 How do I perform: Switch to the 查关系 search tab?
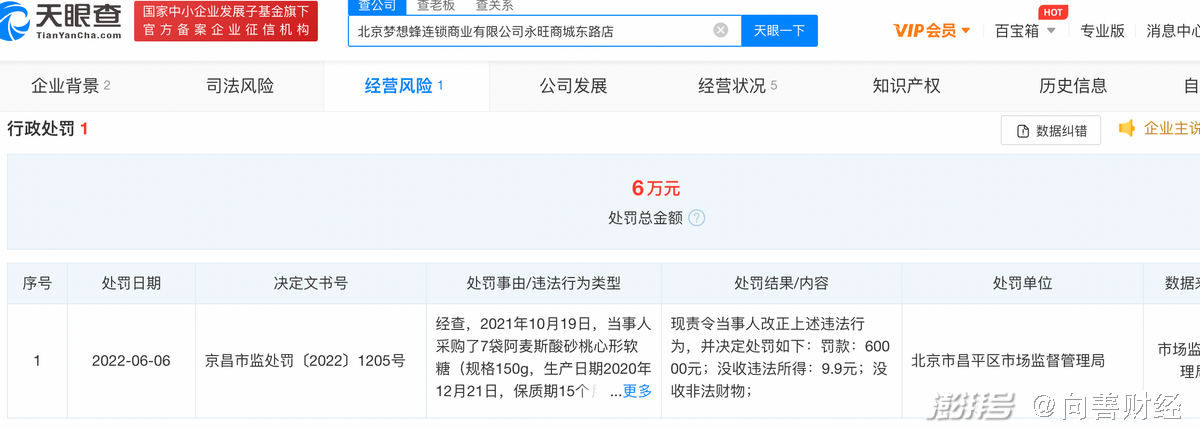tap(494, 6)
